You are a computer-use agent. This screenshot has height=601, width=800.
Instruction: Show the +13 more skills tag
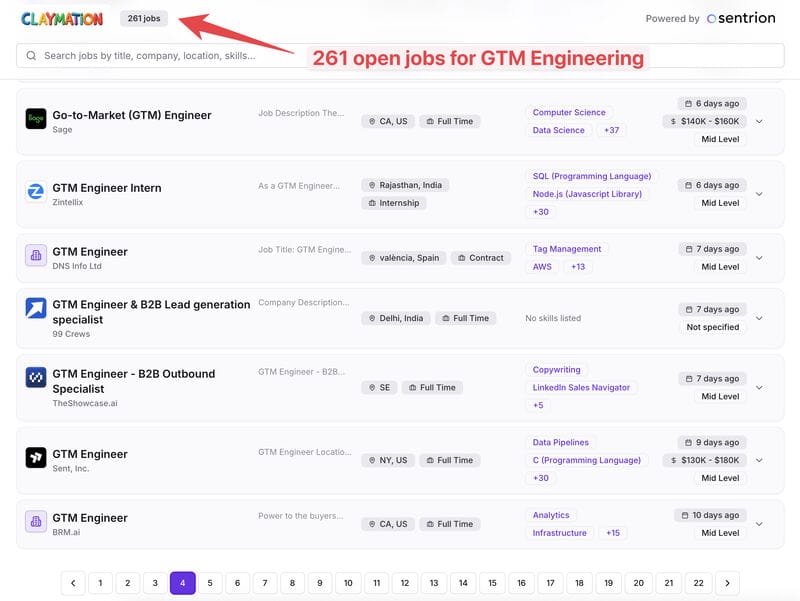578,267
